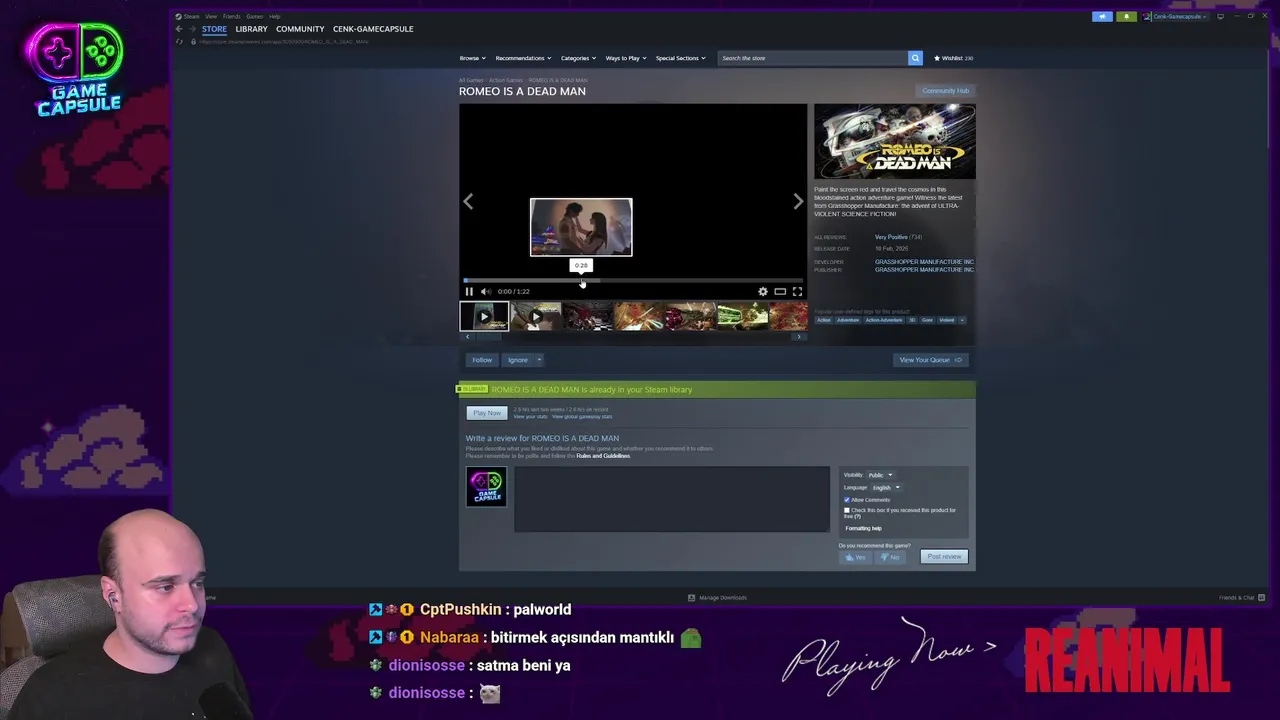Open the CENK-GAMECAPSULE profile tab
1280x720 pixels.
click(x=373, y=29)
